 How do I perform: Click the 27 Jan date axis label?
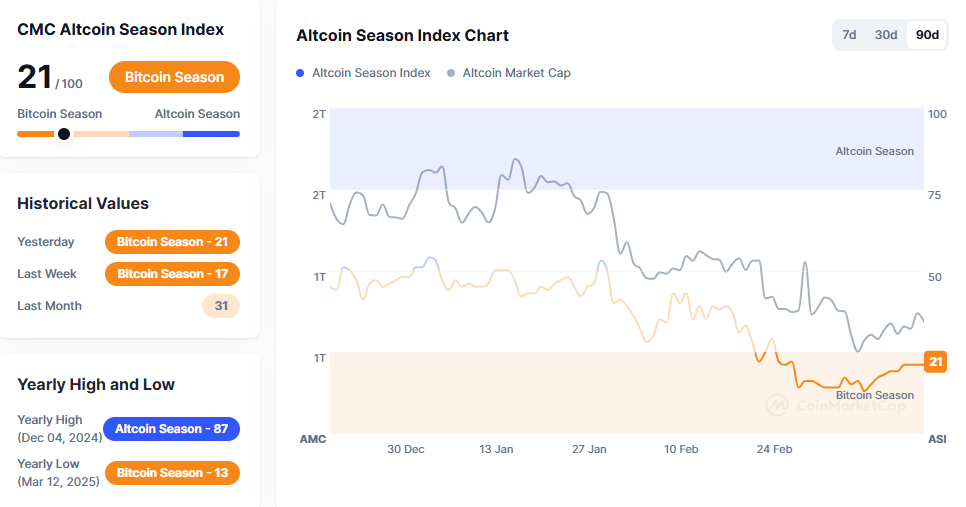[590, 449]
